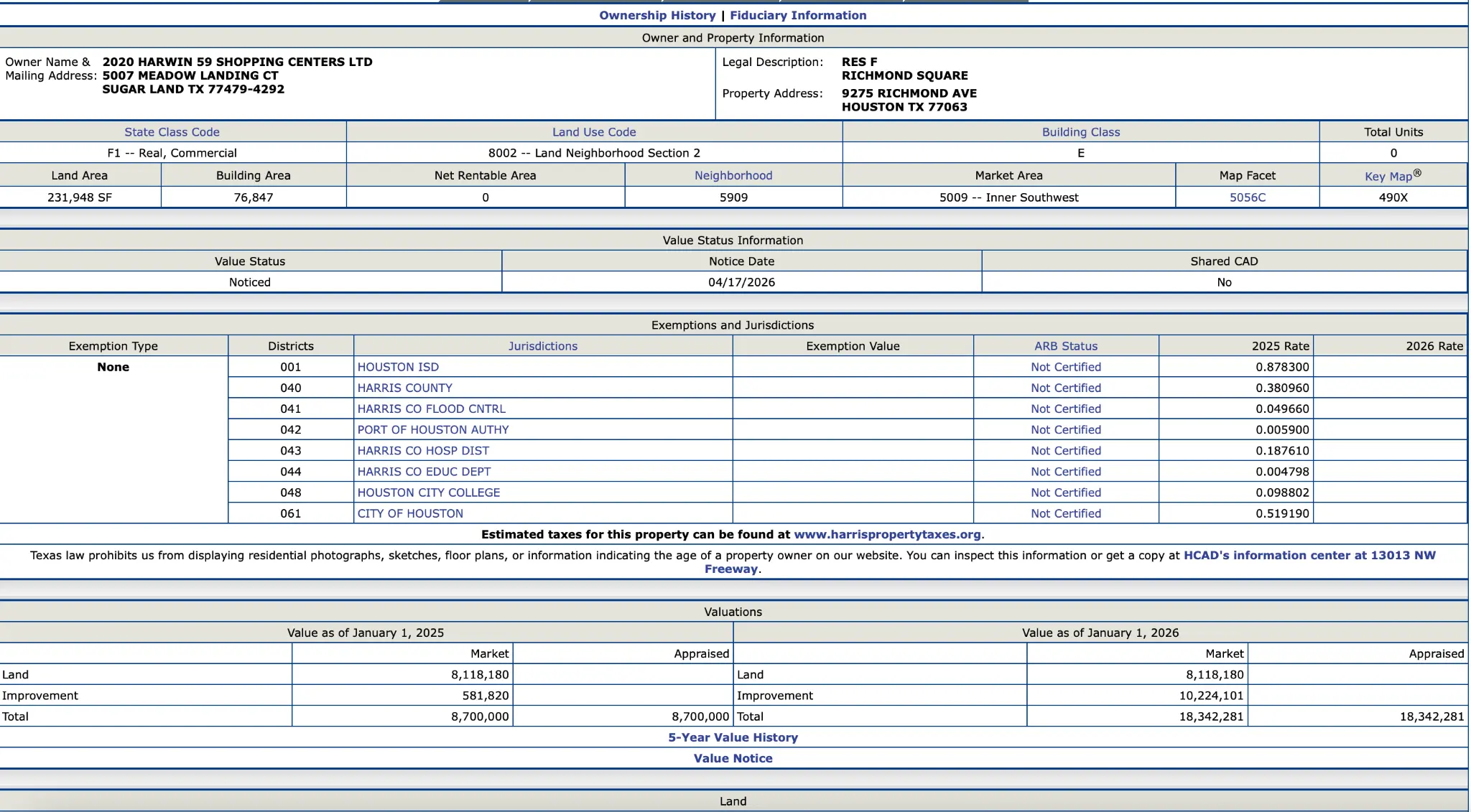Screen dimensions: 1471x812
Task: Open HARRIS CO HOSP DIST link
Action: click(x=423, y=451)
